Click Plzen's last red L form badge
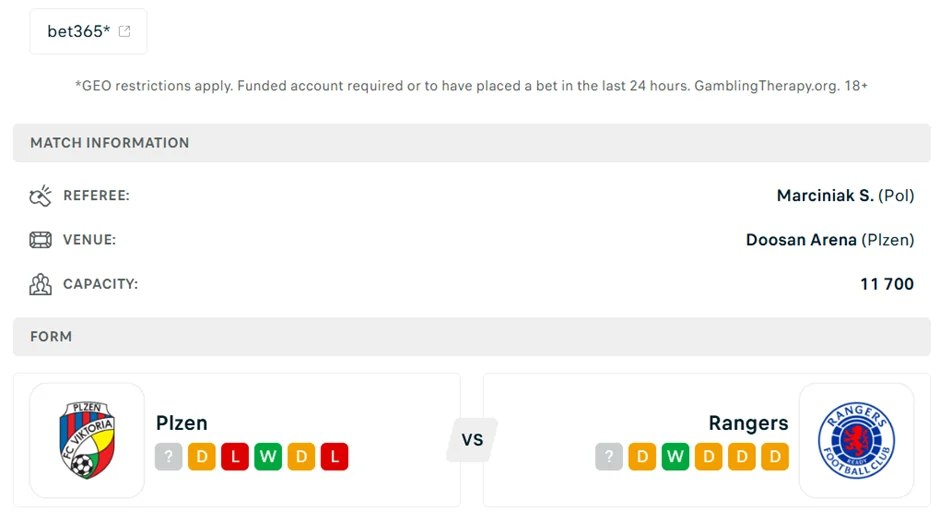The image size is (940, 524). click(334, 457)
